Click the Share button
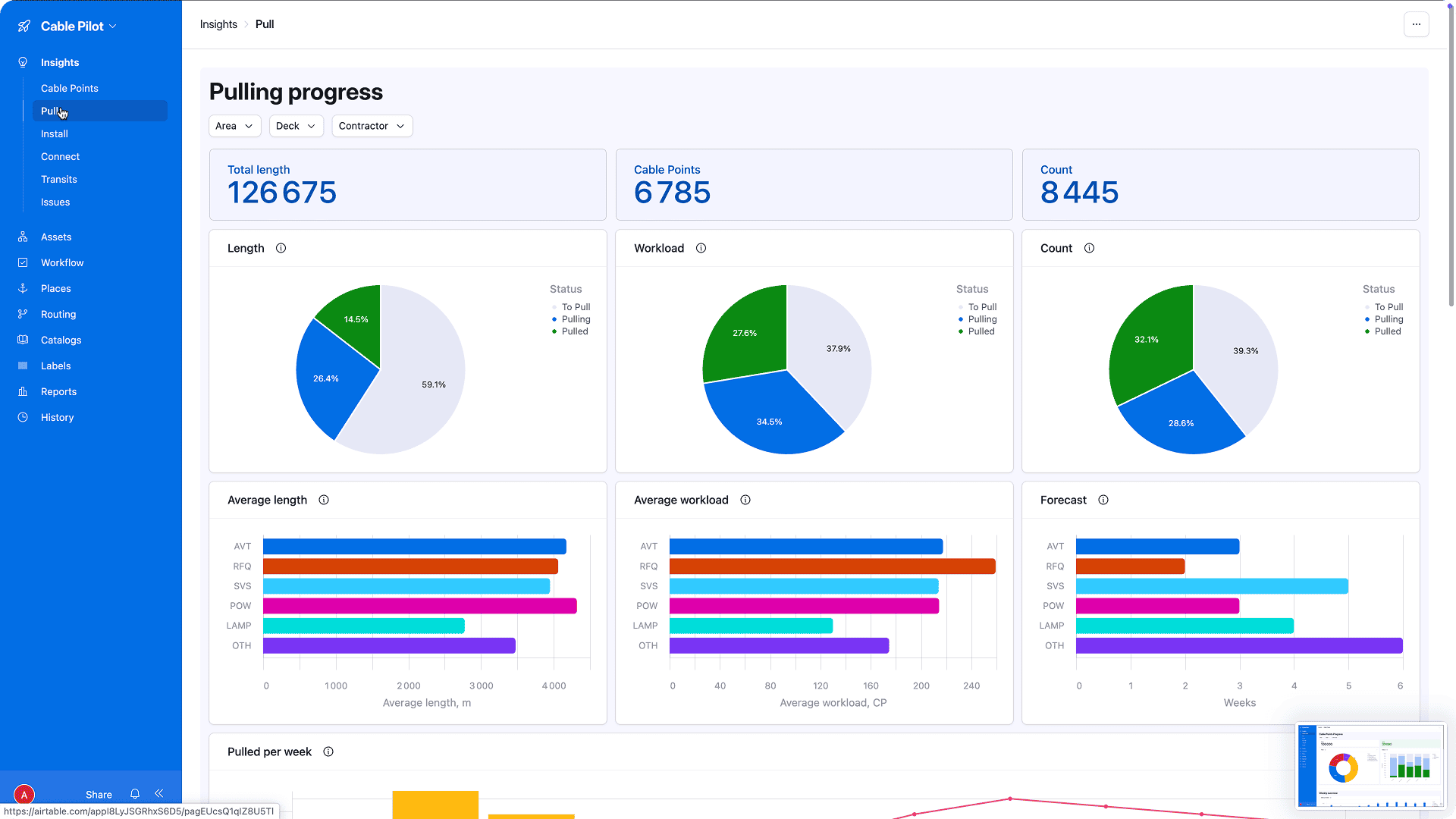 click(x=99, y=794)
